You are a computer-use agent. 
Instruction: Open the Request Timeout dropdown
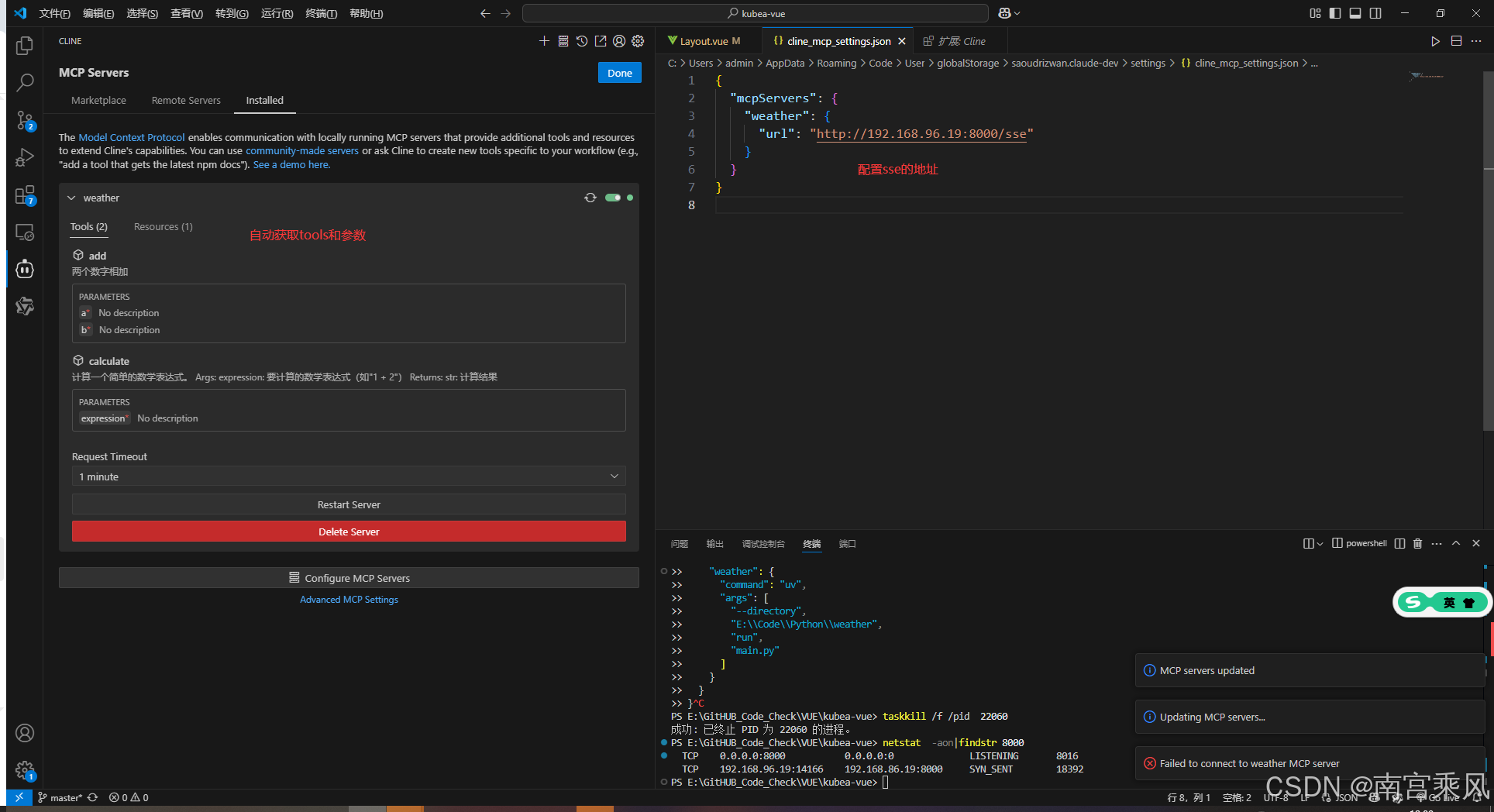[349, 477]
